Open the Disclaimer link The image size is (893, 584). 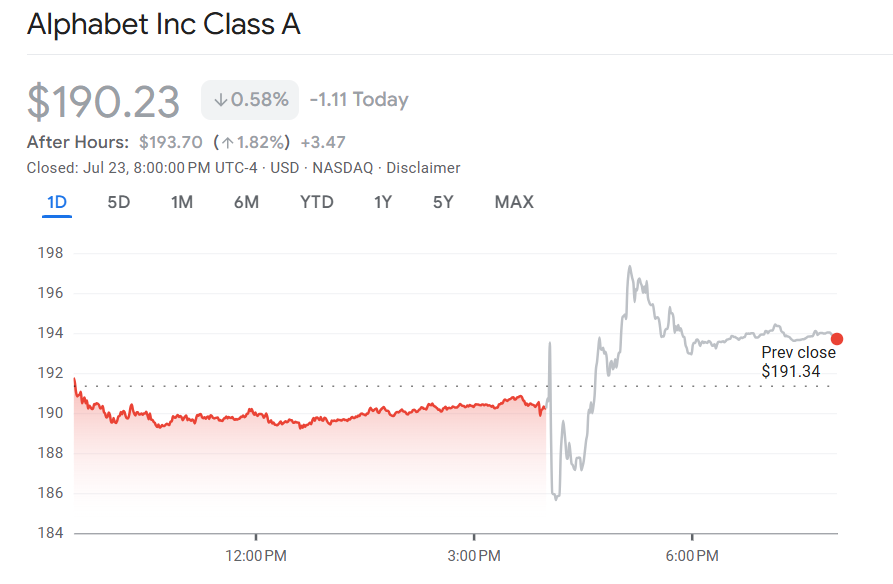point(423,168)
